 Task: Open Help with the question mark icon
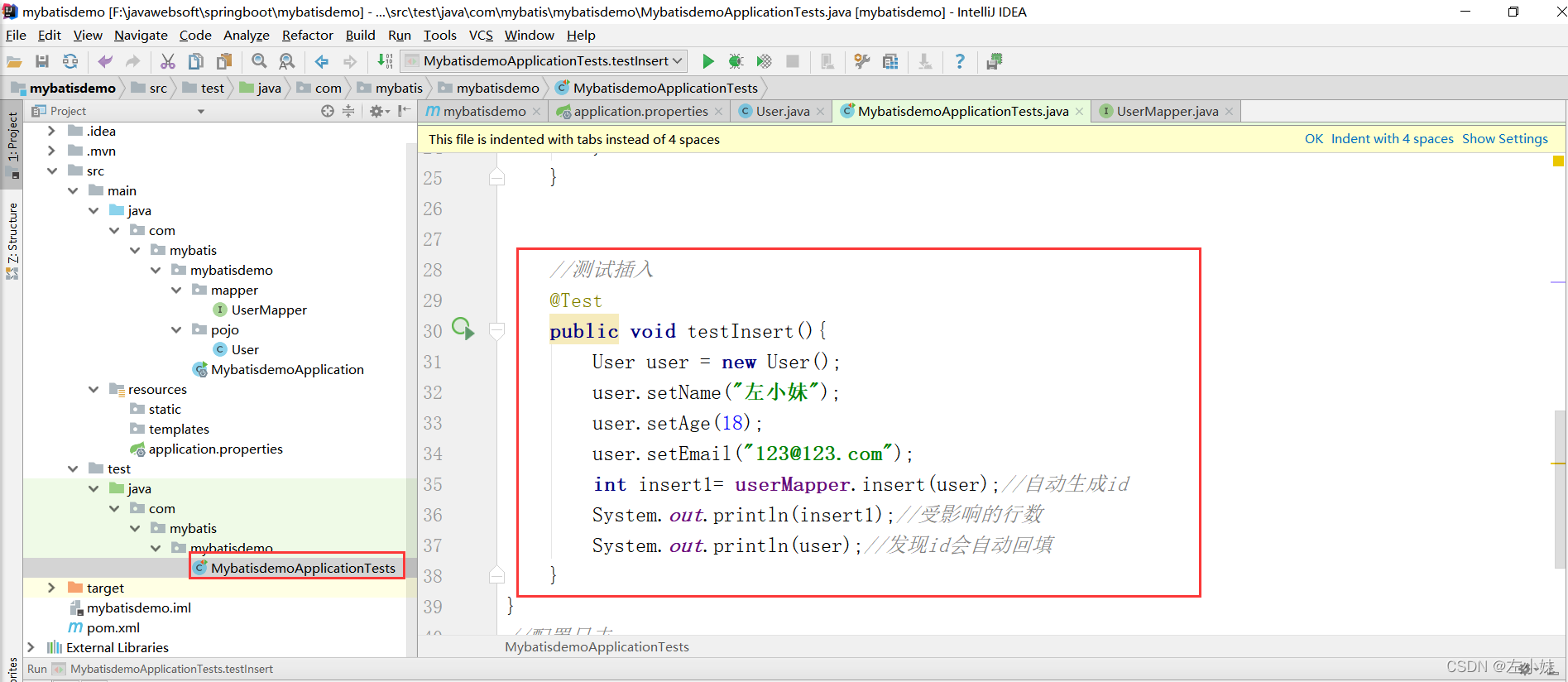(960, 61)
